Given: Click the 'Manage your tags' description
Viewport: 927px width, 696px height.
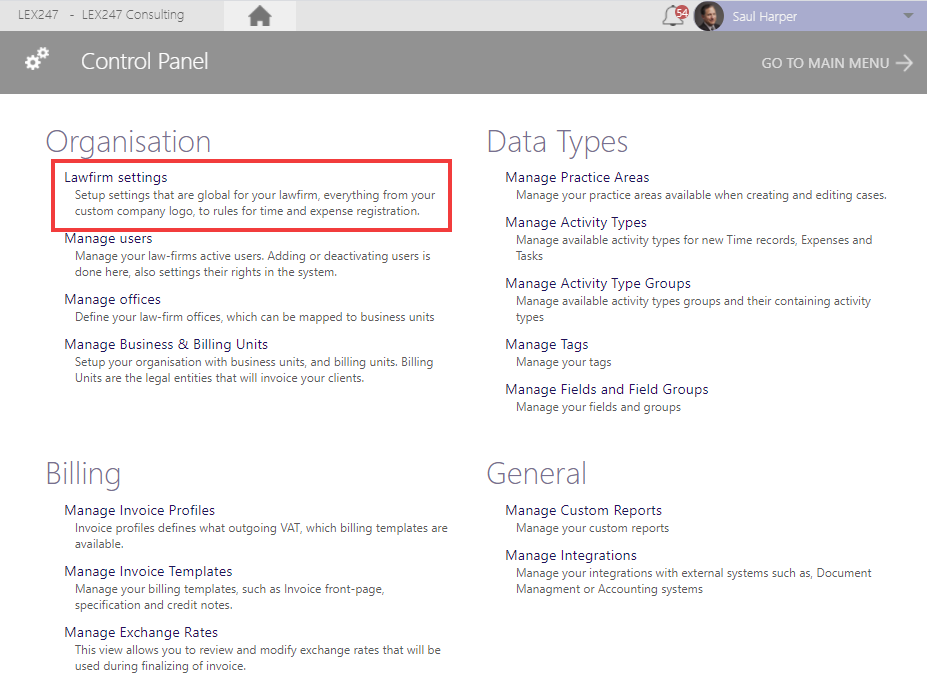Looking at the screenshot, I should pos(563,362).
